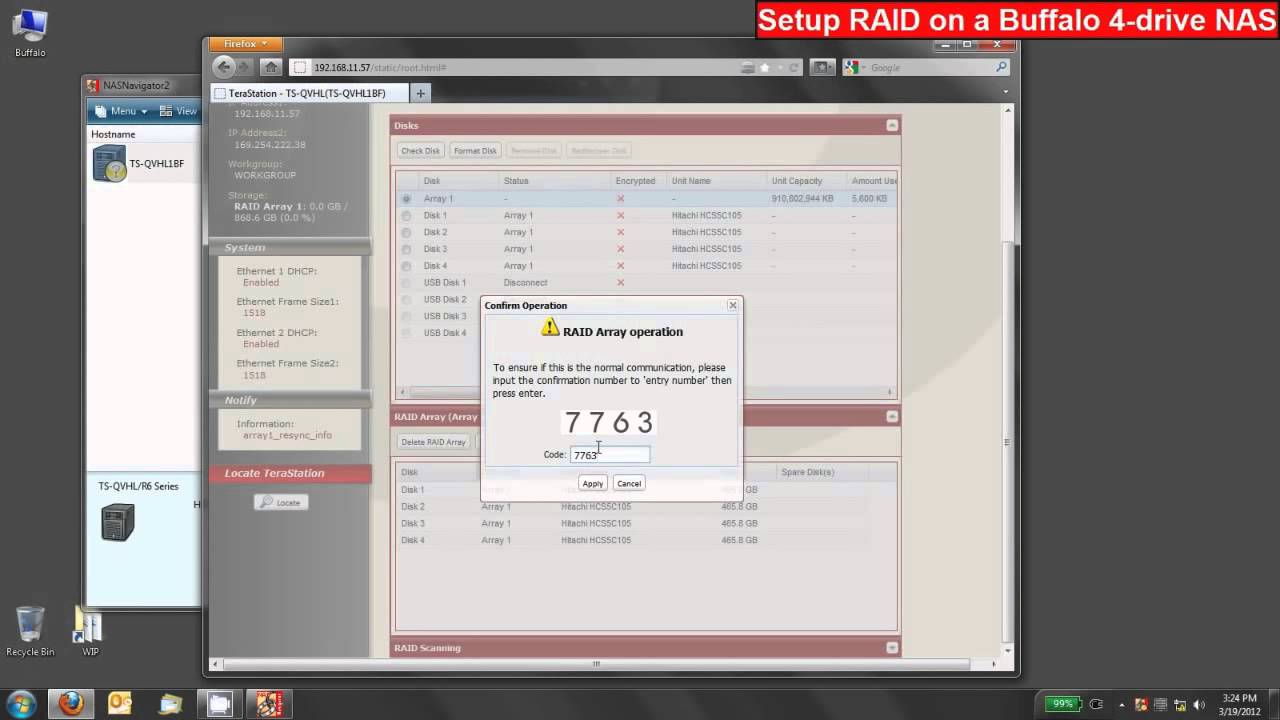Click the '910,802,944 KB' capacity cell

(802, 198)
